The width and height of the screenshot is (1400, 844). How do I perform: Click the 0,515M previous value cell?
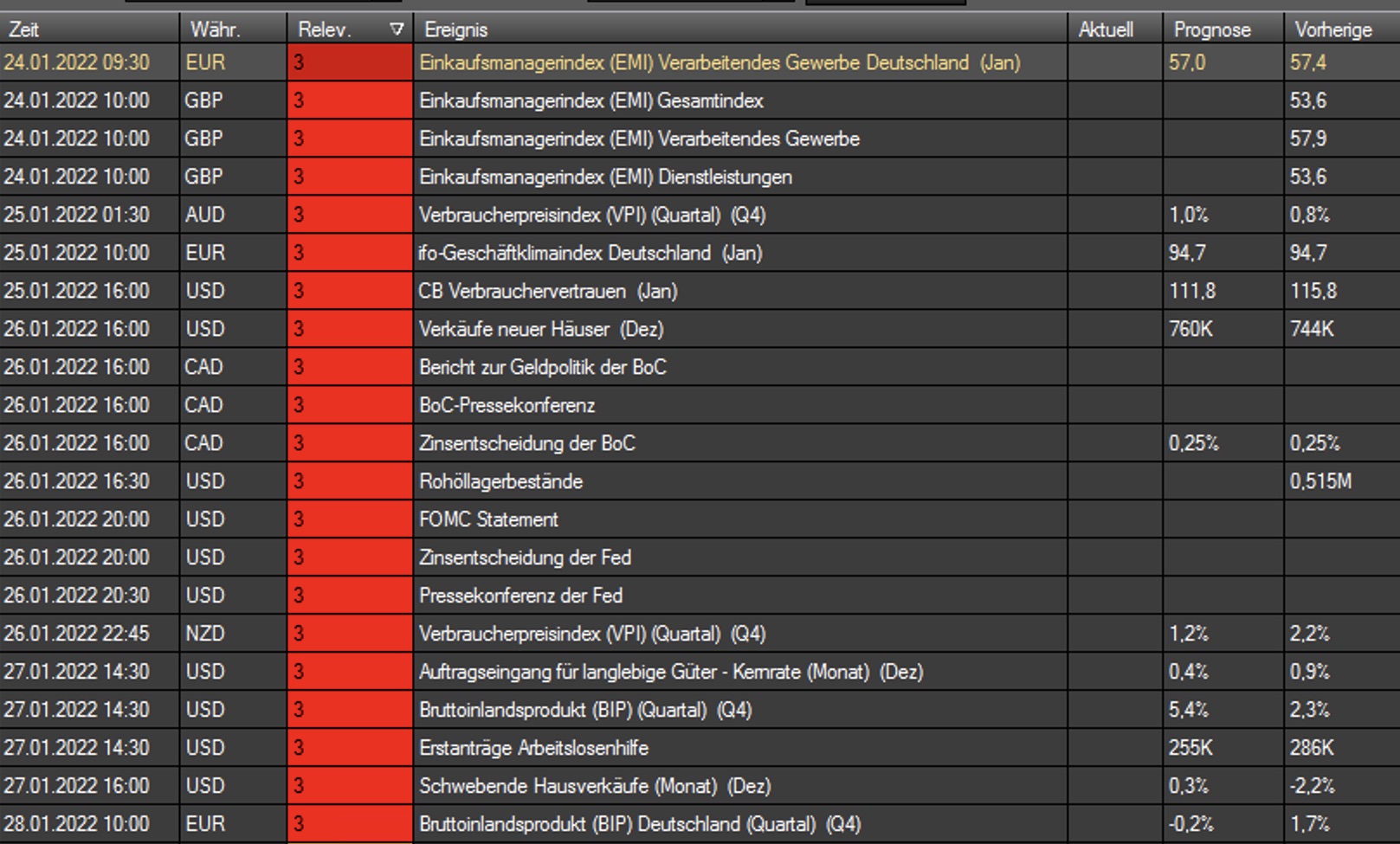(x=1320, y=481)
